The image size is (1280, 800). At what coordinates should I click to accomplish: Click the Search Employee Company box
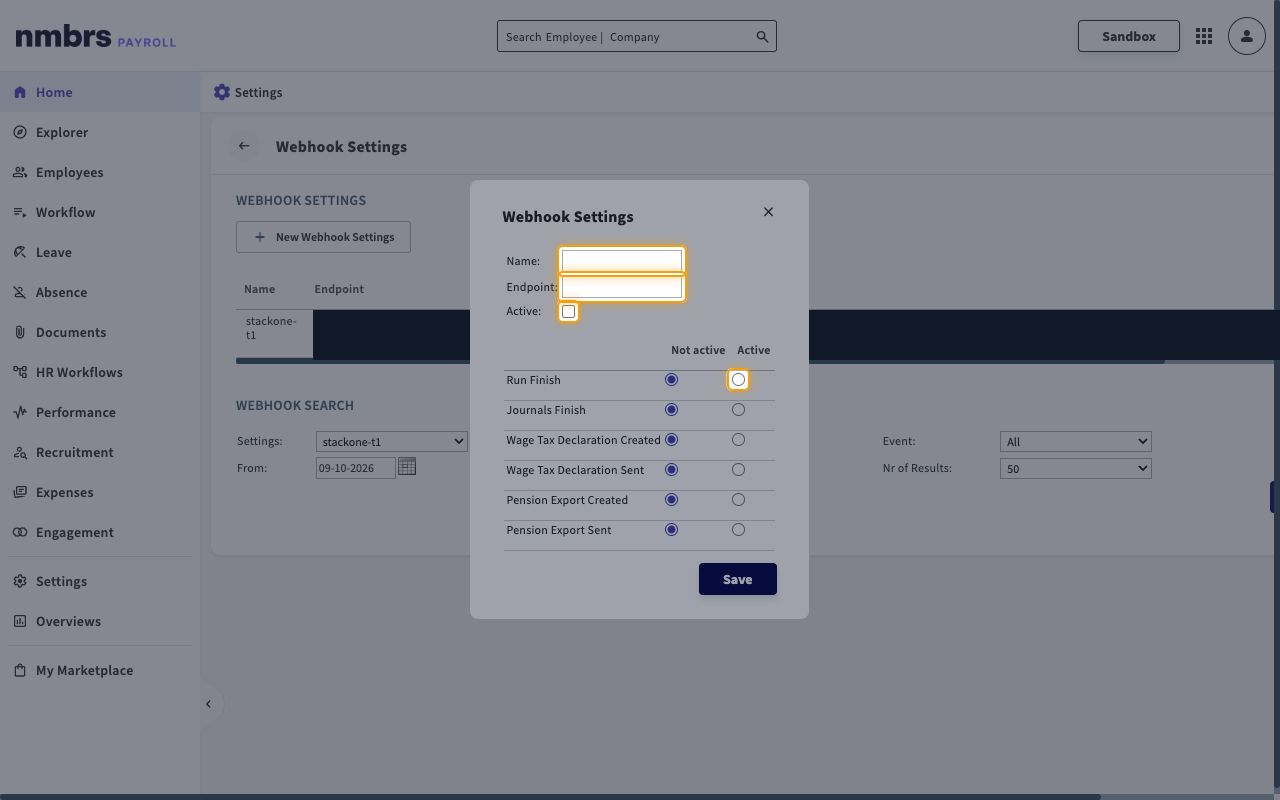637,37
